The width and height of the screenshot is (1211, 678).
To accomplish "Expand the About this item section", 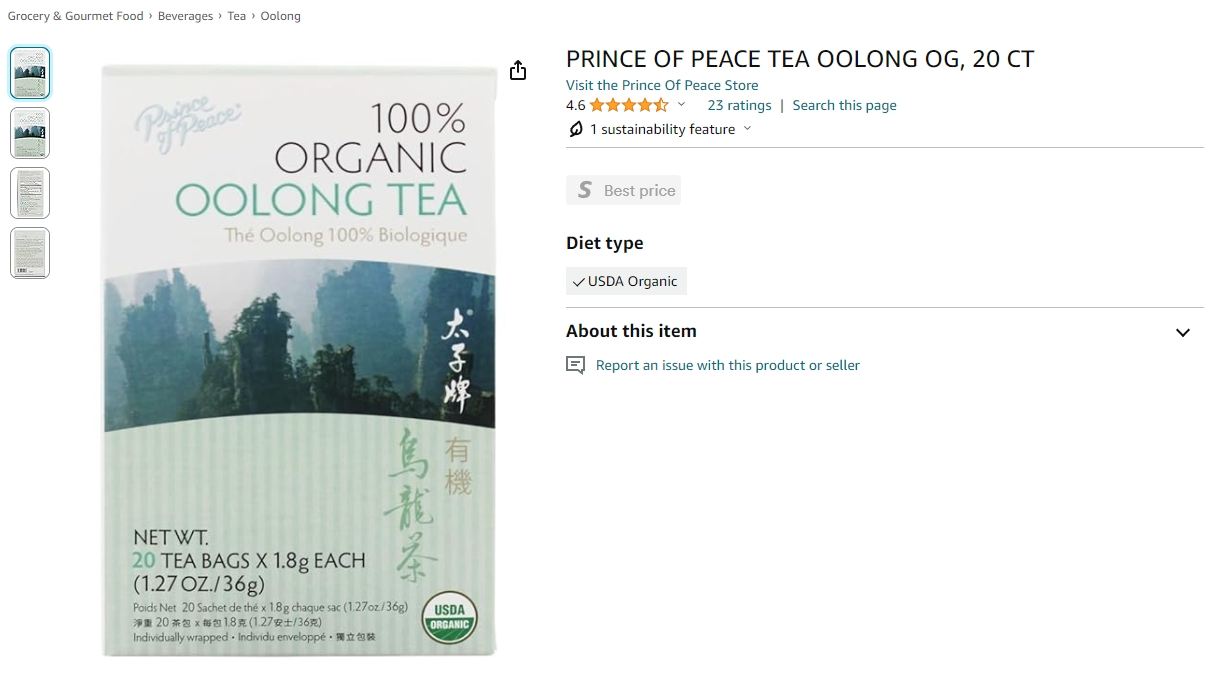I will pyautogui.click(x=1183, y=332).
